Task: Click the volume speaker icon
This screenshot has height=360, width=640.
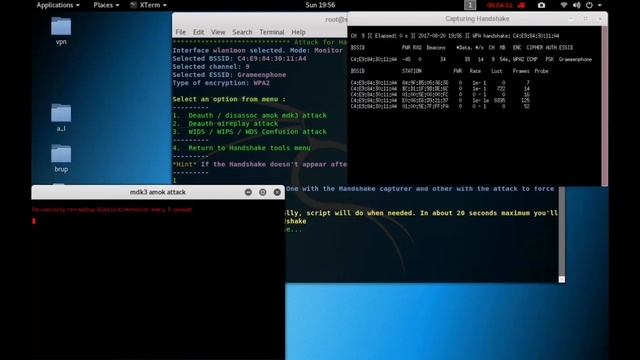Action: [x=576, y=5]
